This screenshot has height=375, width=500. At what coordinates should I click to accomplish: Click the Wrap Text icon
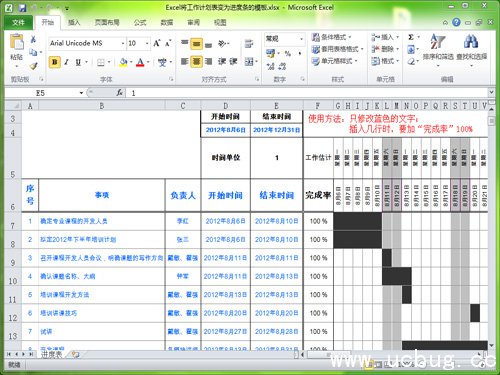click(x=249, y=43)
